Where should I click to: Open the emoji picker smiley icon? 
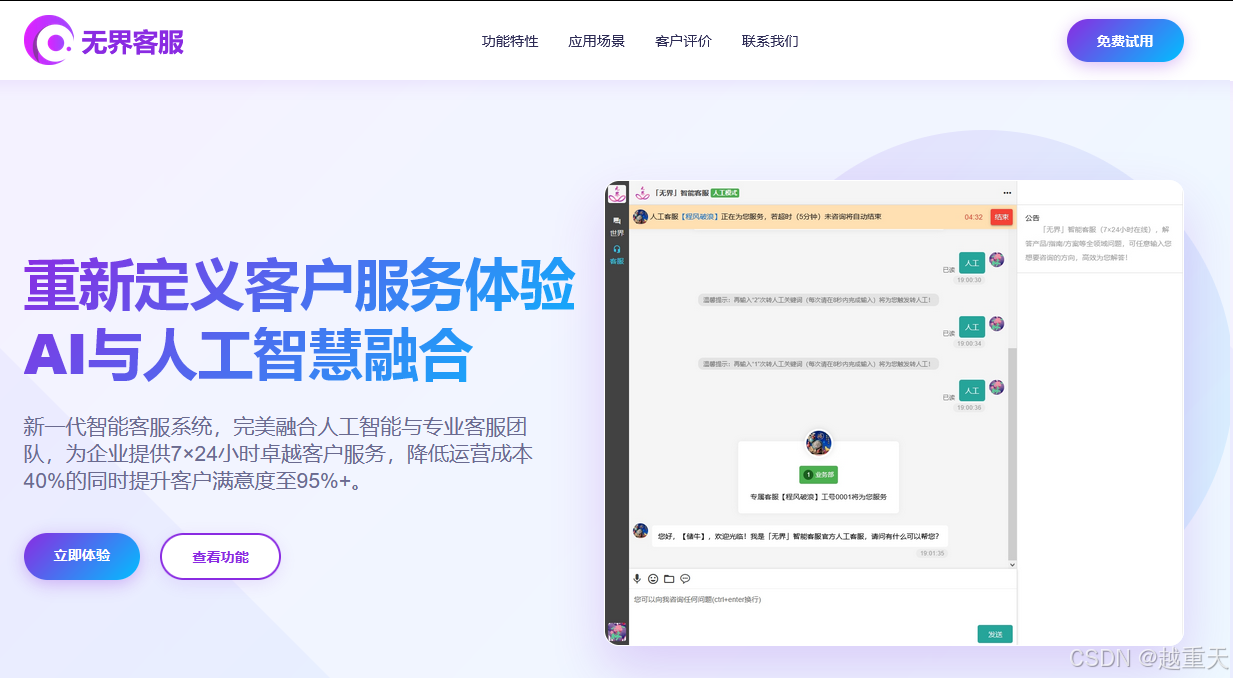(x=653, y=579)
